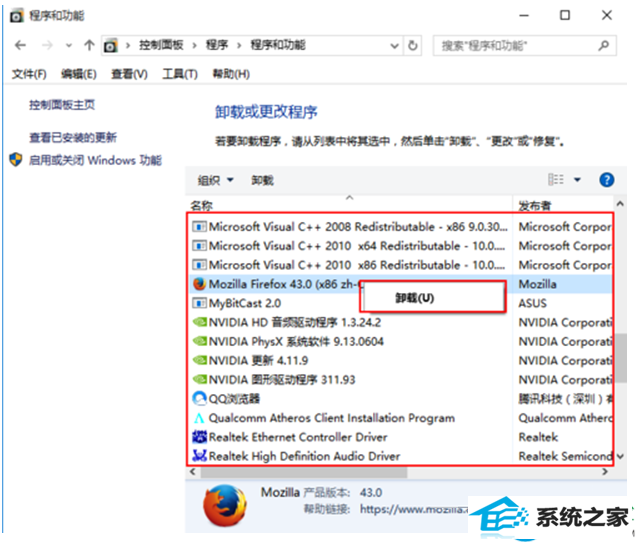This screenshot has width=637, height=544.
Task: Click the NVIDIA PhysX program icon
Action: pos(199,341)
